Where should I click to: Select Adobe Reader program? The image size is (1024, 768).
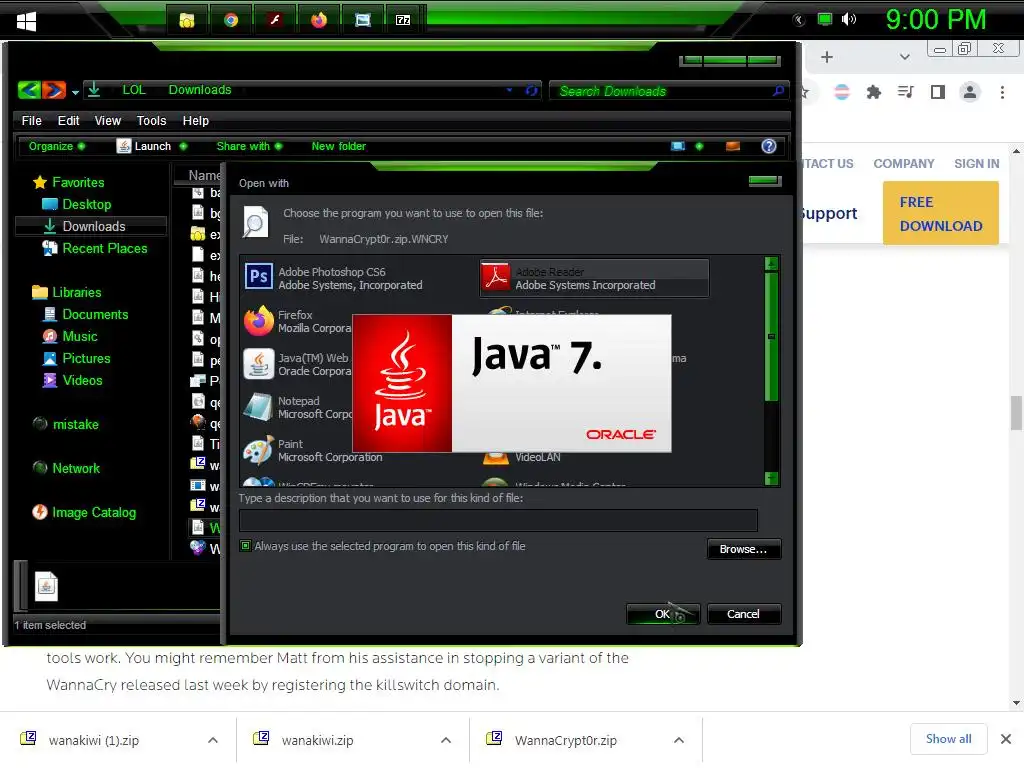(594, 278)
